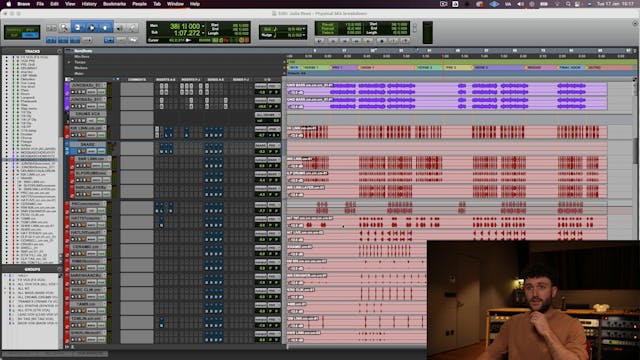The height and width of the screenshot is (360, 640).
Task: Click the SNARE track name
Action: pos(88,144)
